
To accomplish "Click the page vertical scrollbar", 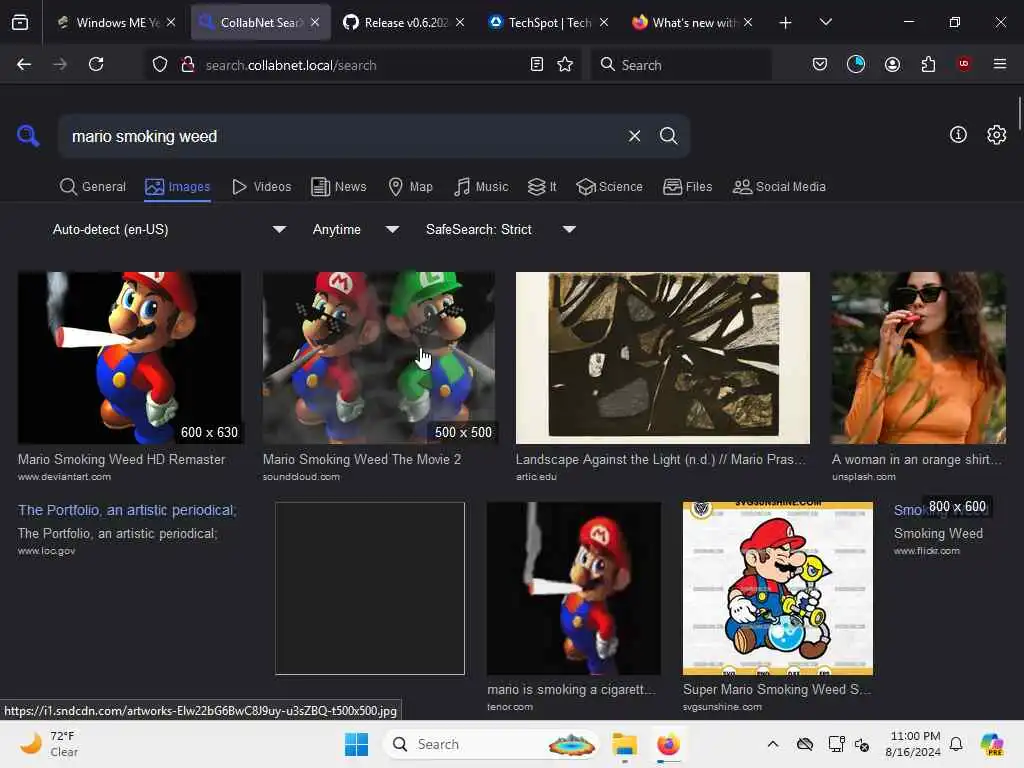I will click(1019, 114).
